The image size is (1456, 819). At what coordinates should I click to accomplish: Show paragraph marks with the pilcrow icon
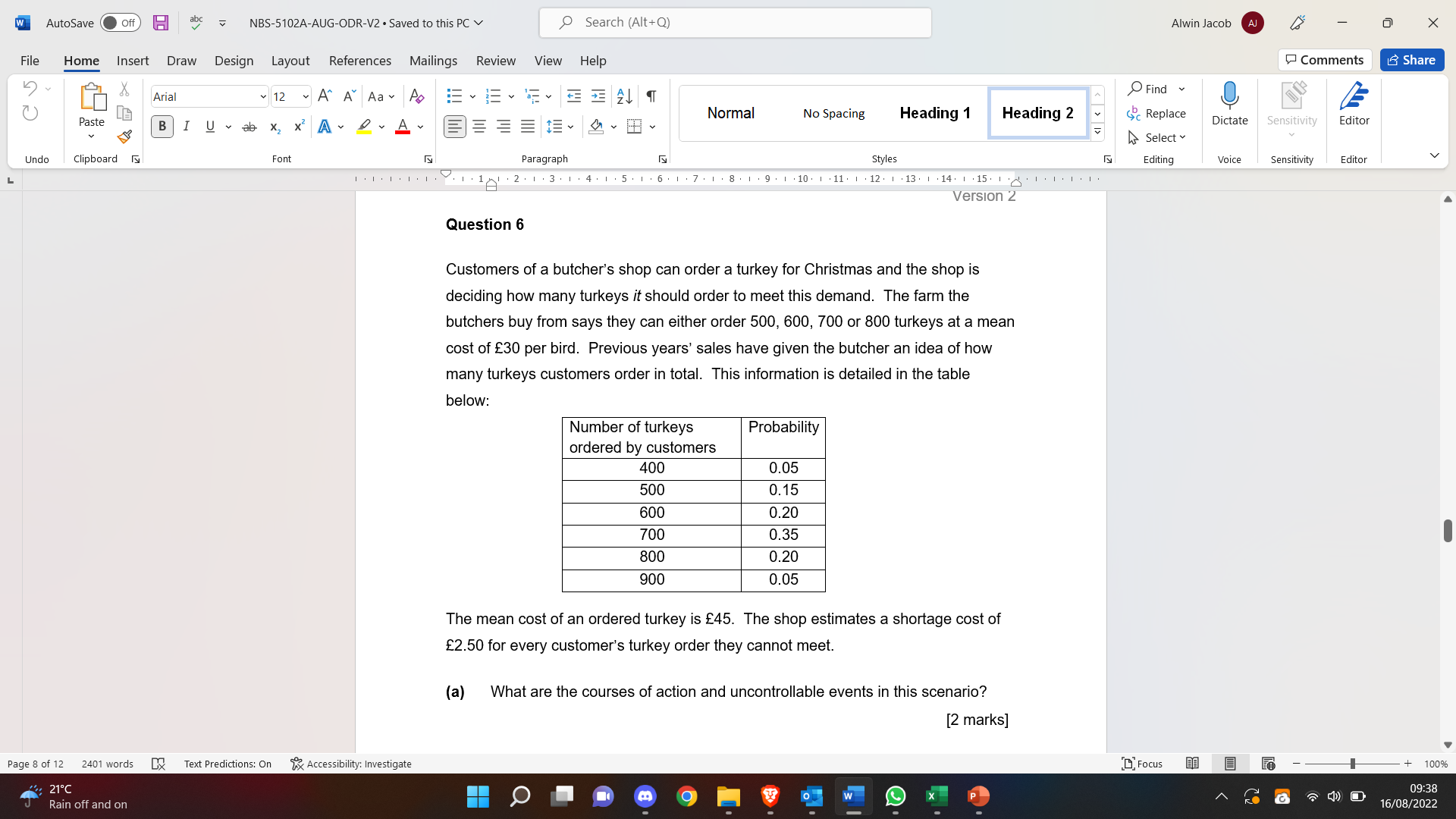pyautogui.click(x=651, y=96)
